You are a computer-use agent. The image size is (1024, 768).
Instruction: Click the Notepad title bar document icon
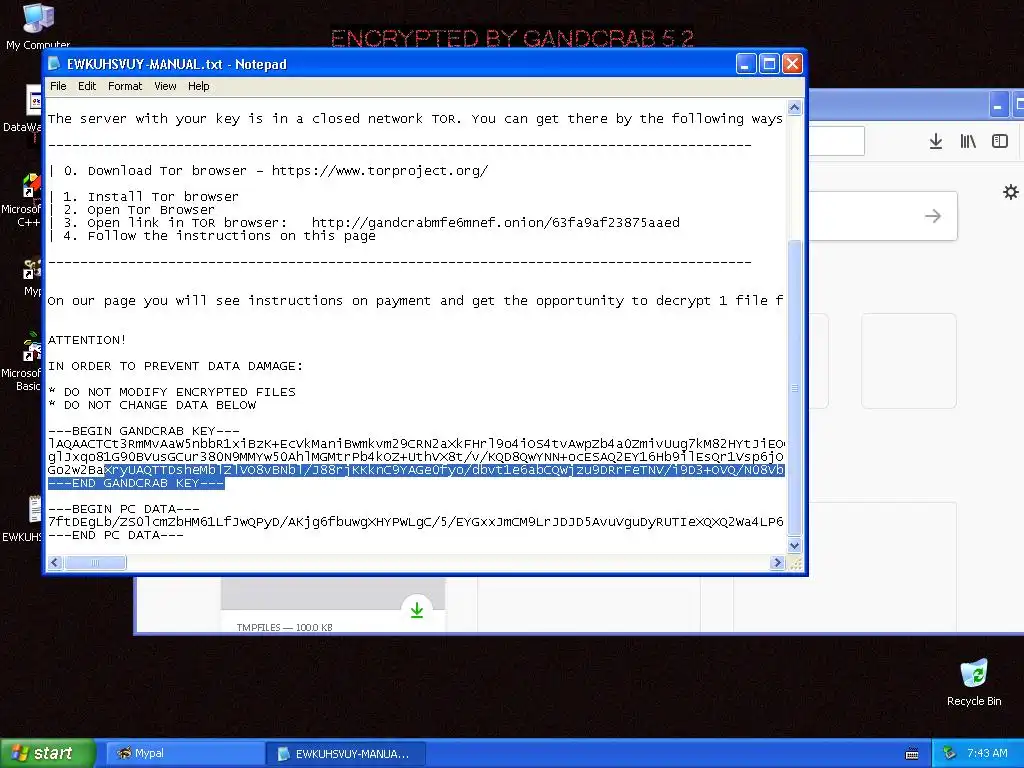pos(55,63)
